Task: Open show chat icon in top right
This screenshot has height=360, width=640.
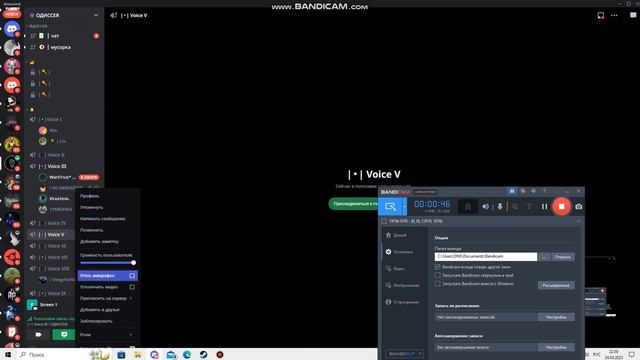Action: point(633,16)
